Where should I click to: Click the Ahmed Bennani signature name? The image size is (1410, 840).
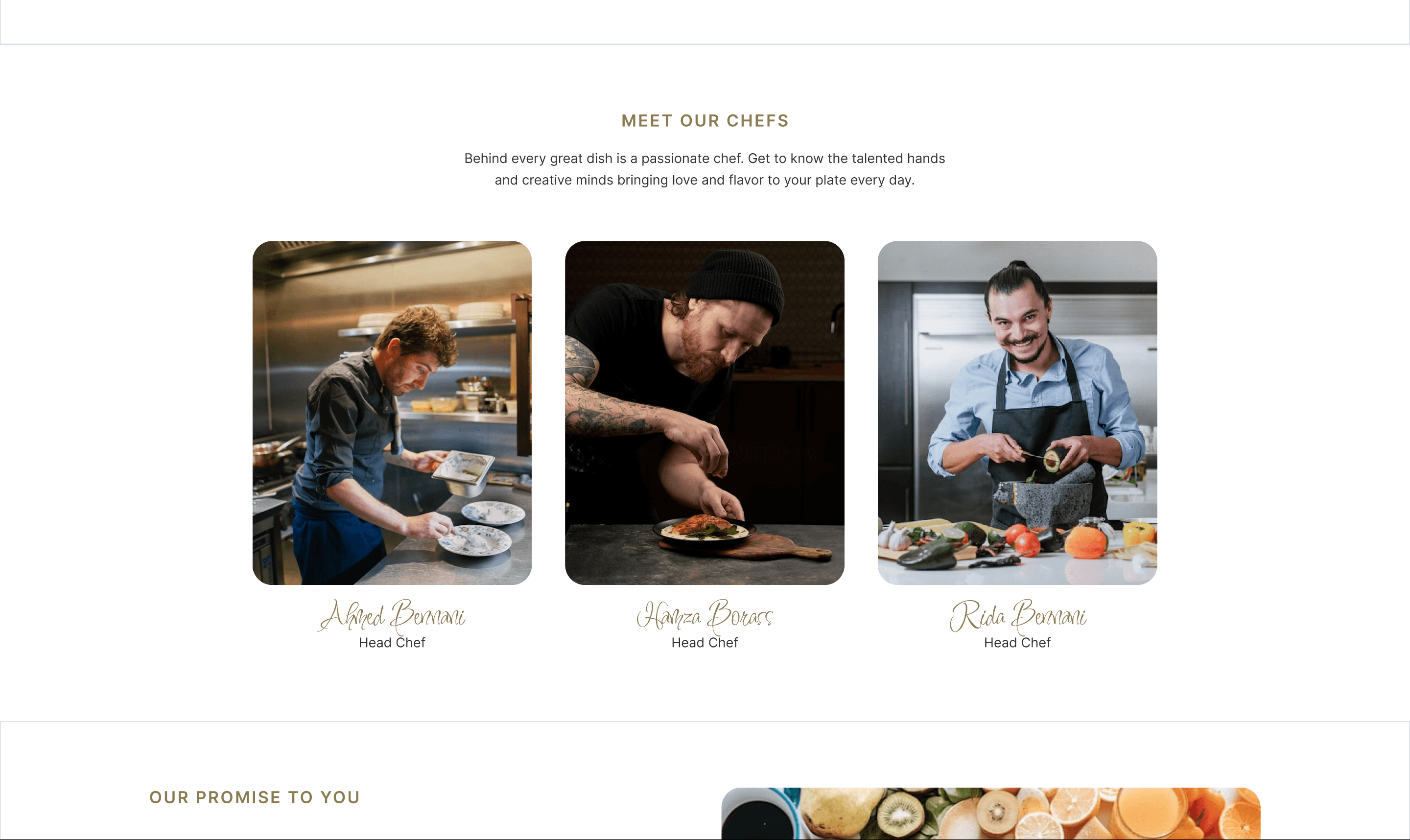click(x=392, y=616)
